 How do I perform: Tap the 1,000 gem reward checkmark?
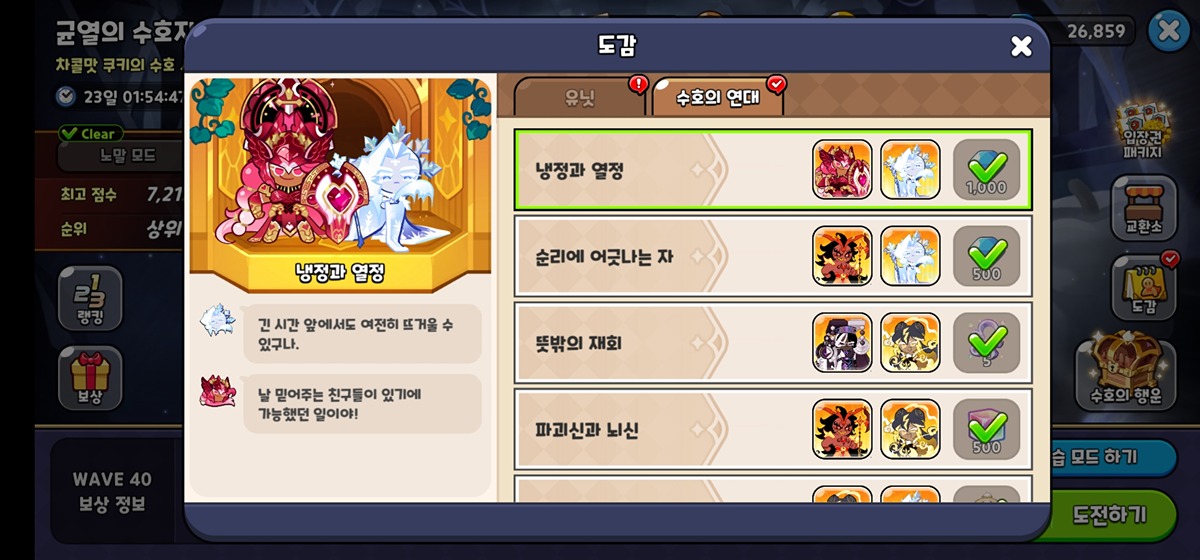pos(986,169)
